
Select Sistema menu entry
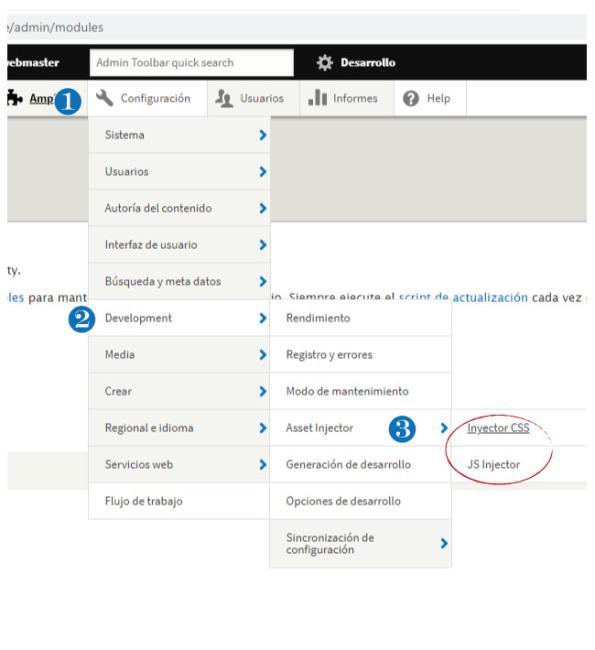pyautogui.click(x=179, y=135)
